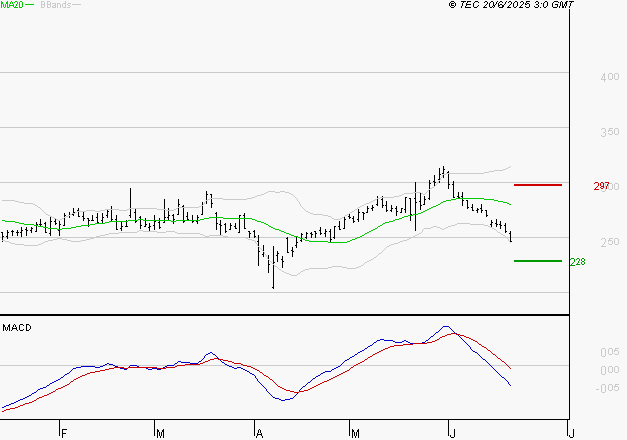Click the 228 support price label

(x=576, y=262)
